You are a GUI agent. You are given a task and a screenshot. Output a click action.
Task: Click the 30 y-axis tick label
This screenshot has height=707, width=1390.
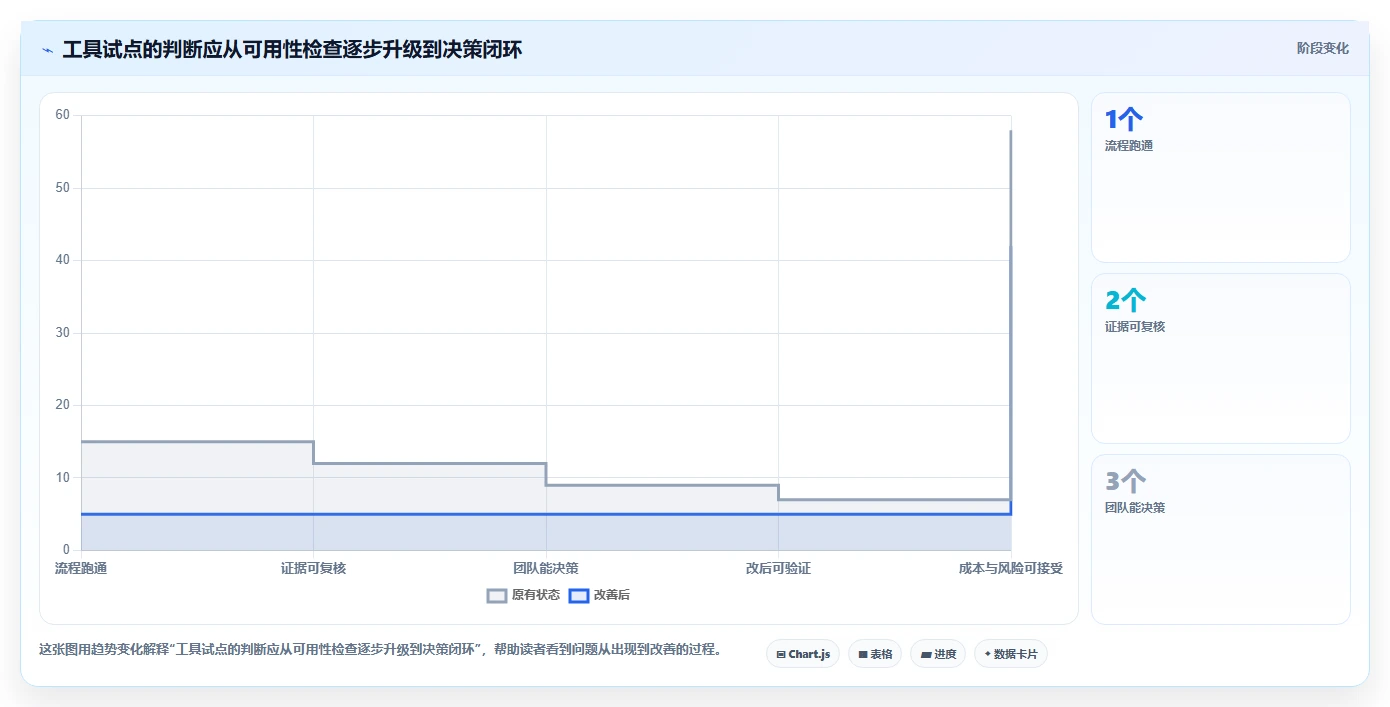tap(63, 333)
